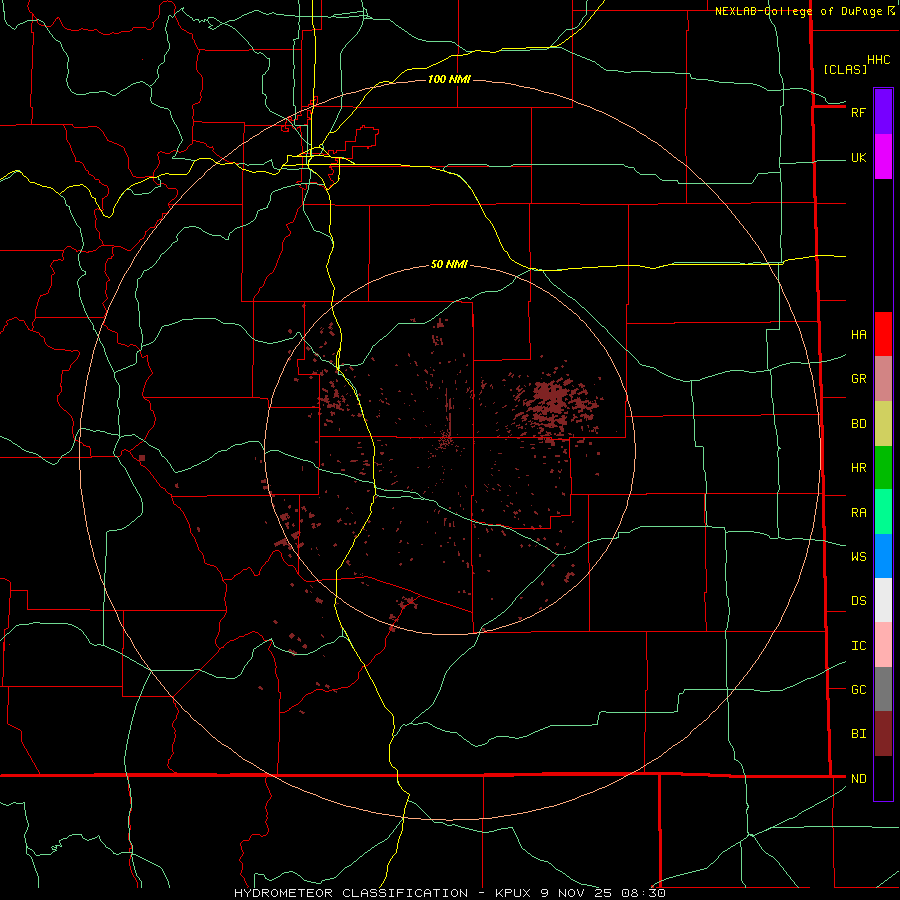The height and width of the screenshot is (900, 900).
Task: Select the light pink IC swatch
Action: [883, 645]
